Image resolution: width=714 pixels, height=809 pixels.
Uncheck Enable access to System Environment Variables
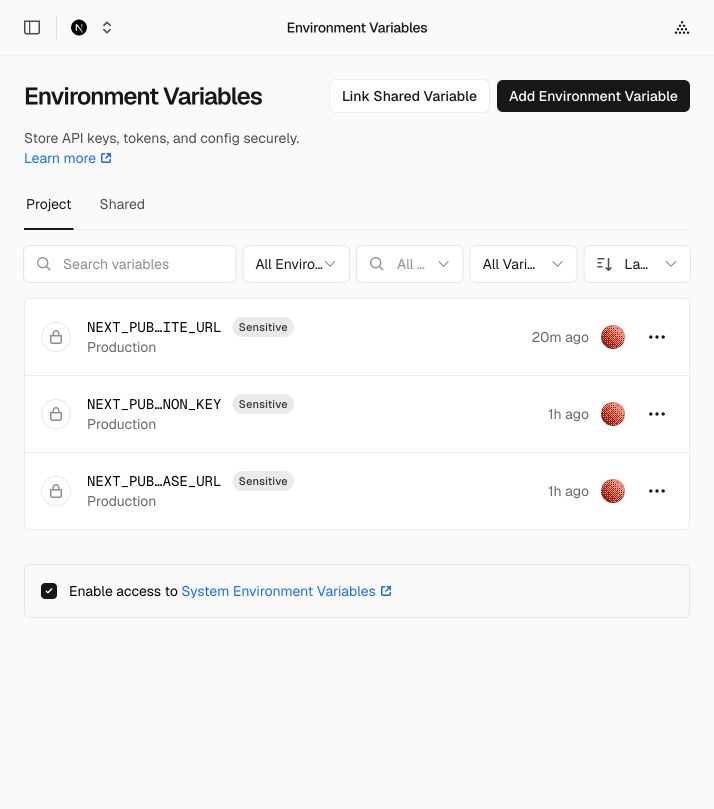[x=49, y=591]
